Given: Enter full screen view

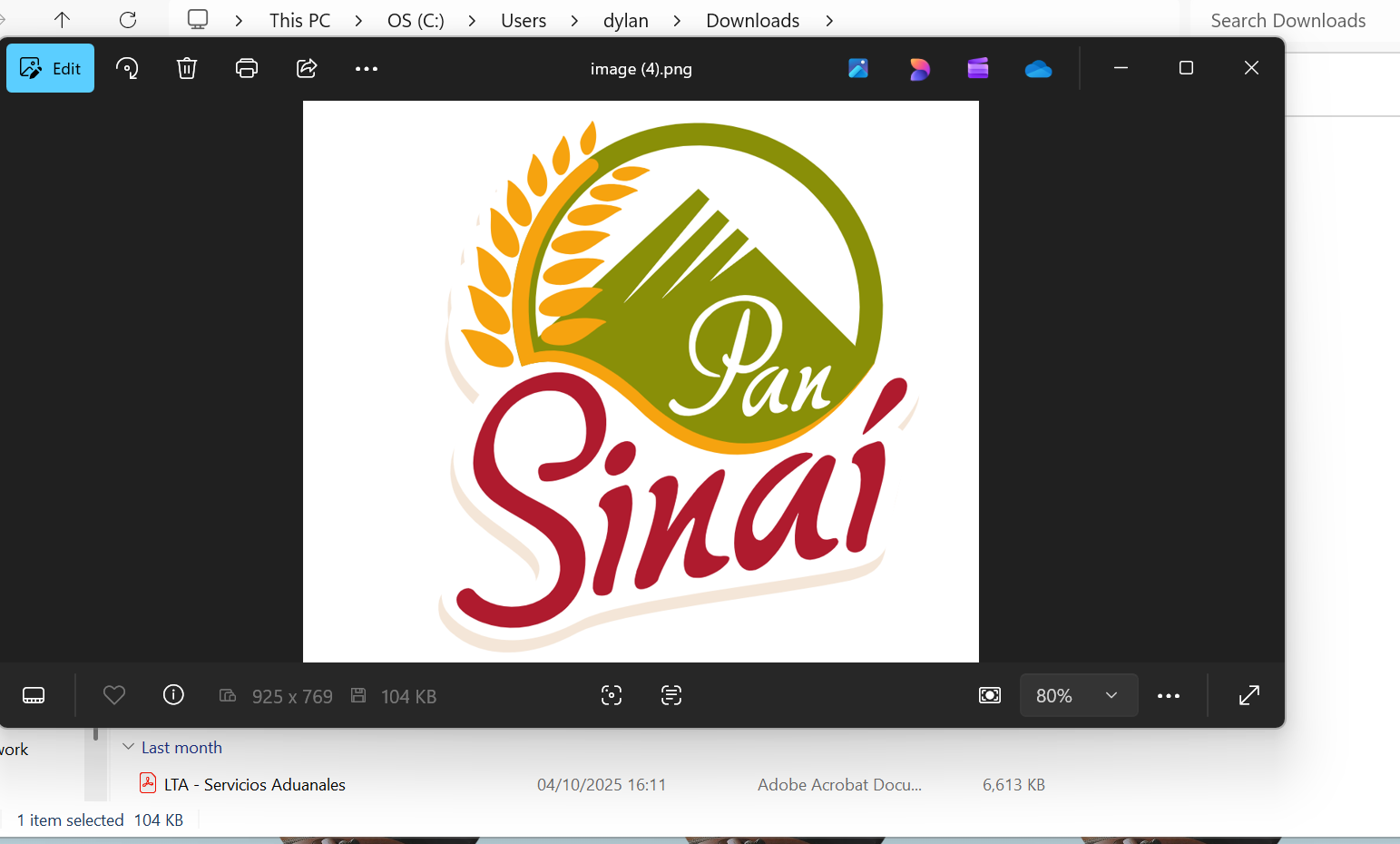Looking at the screenshot, I should [1249, 695].
